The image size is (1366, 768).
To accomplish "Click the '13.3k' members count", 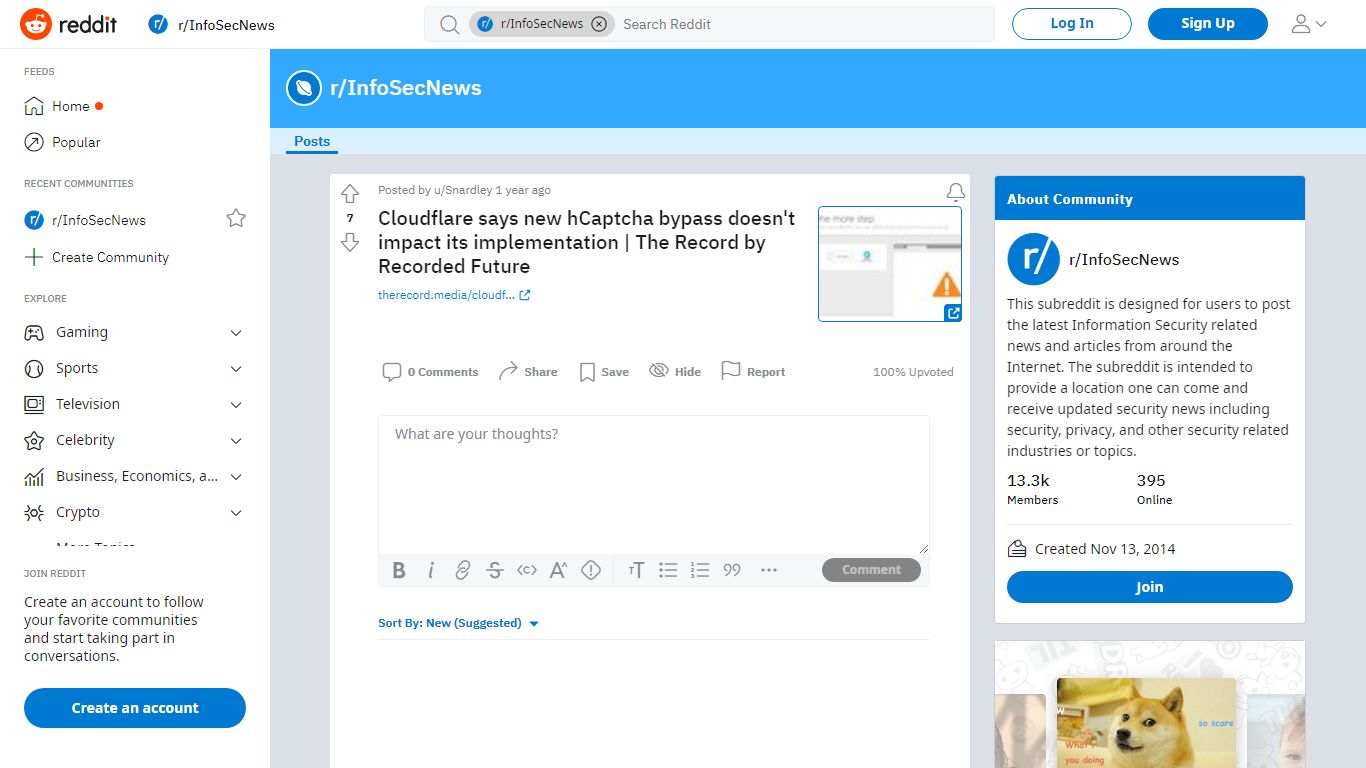I will click(x=1028, y=481).
